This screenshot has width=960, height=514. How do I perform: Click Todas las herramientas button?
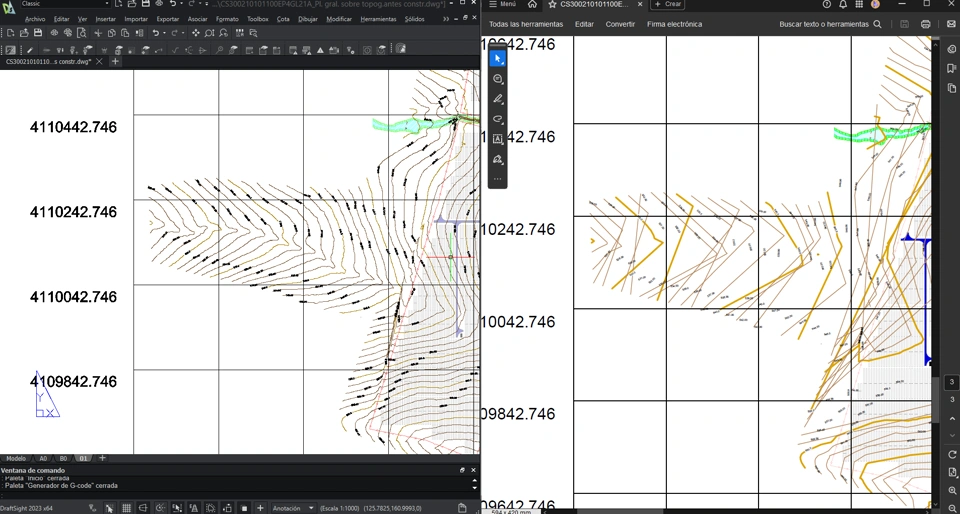click(x=526, y=24)
